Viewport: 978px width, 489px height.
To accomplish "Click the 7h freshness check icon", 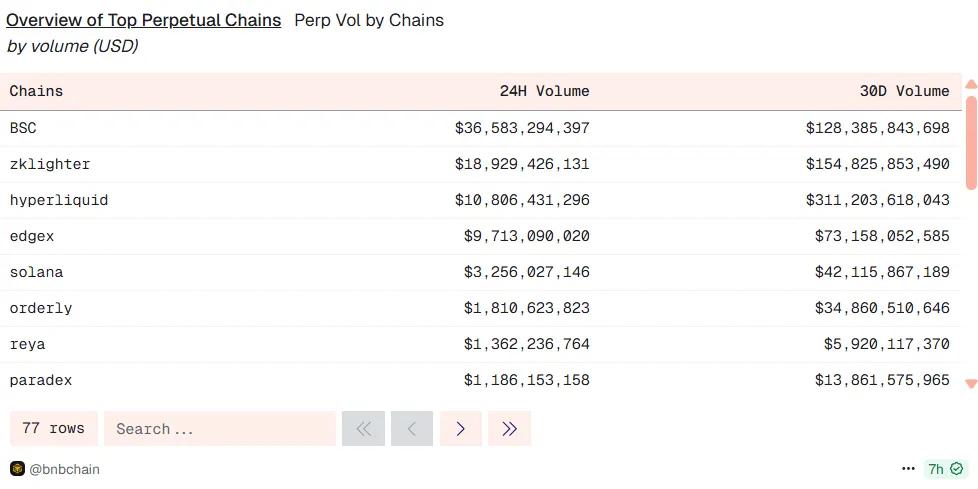I will coord(956,469).
